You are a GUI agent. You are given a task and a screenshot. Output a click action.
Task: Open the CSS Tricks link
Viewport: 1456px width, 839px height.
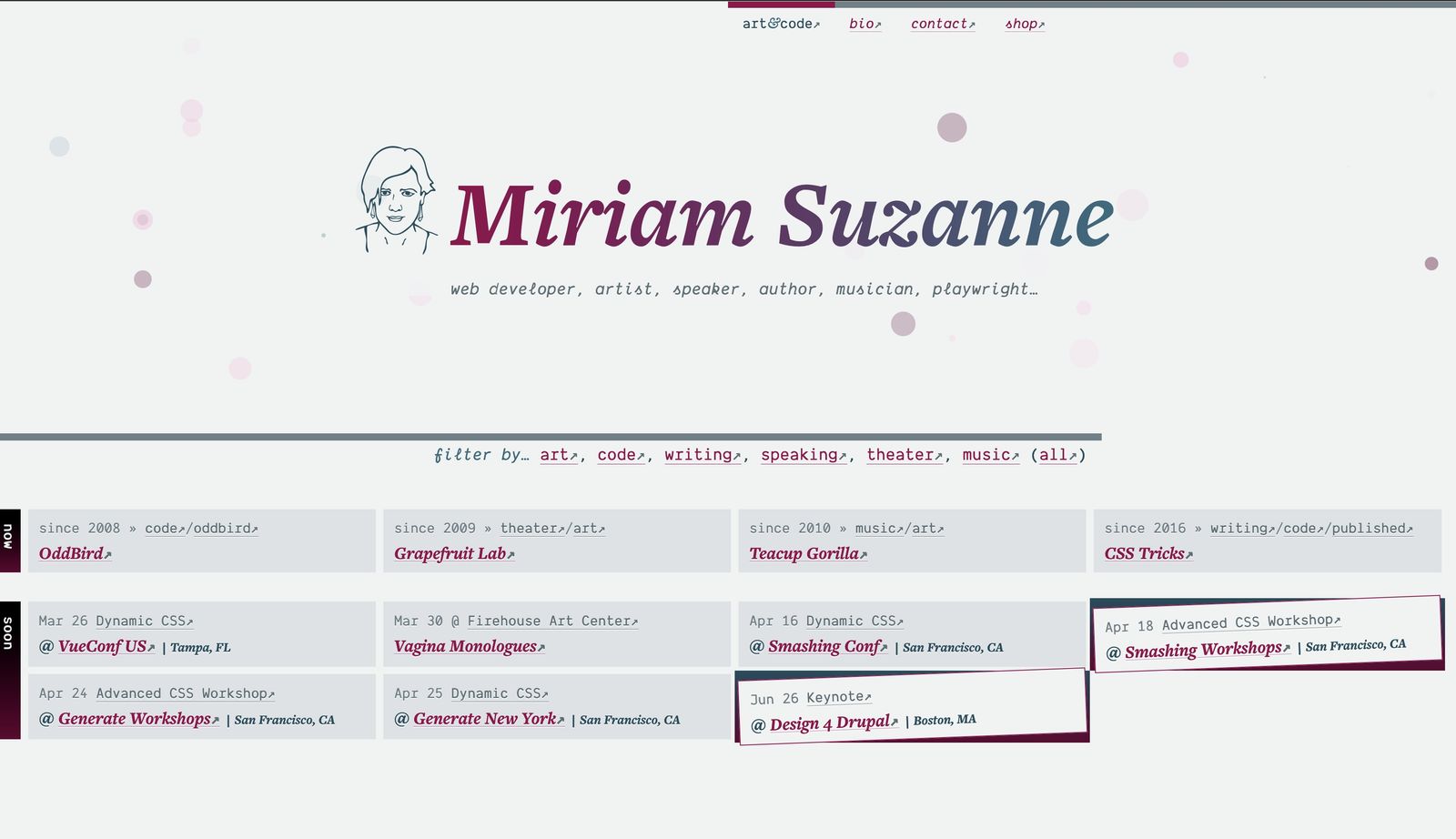click(1148, 554)
